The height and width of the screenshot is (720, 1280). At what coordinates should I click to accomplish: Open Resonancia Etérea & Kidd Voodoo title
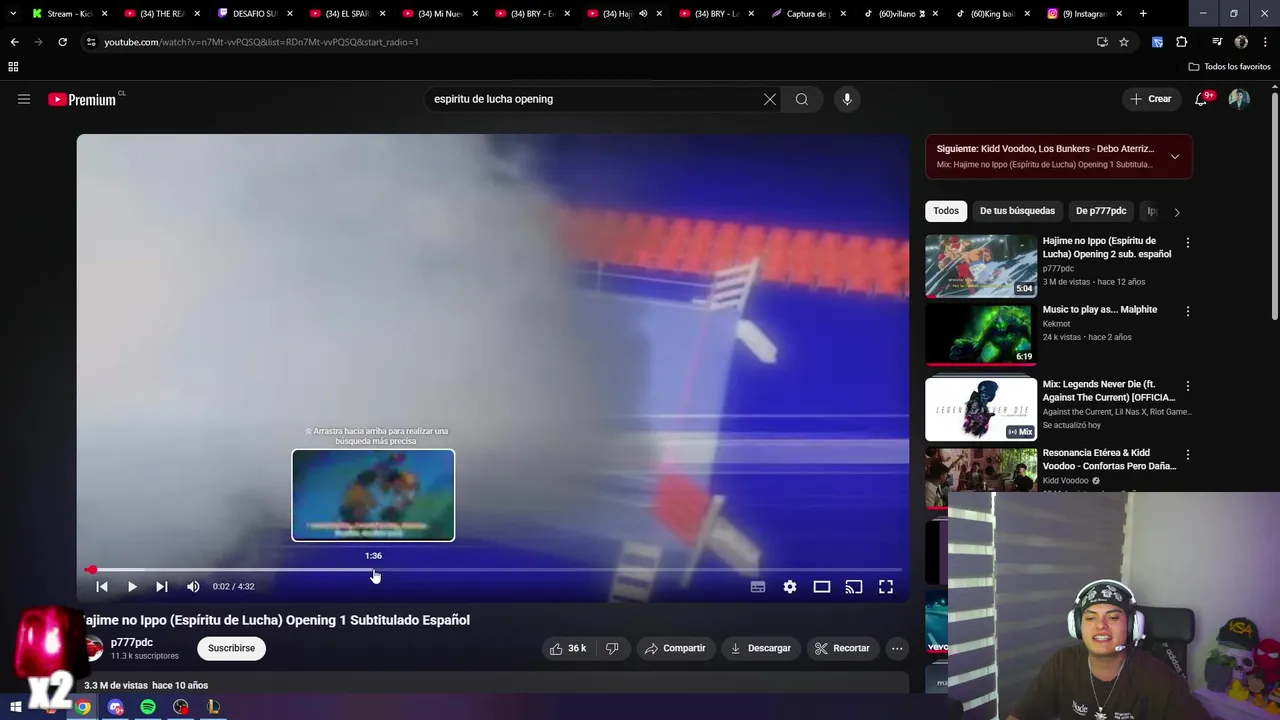1109,459
